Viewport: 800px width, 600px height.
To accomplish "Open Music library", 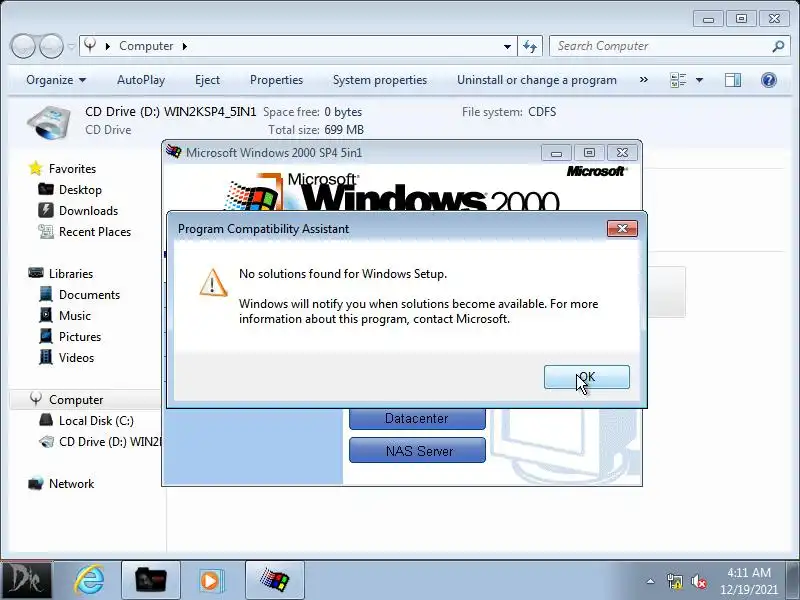I will click(74, 315).
